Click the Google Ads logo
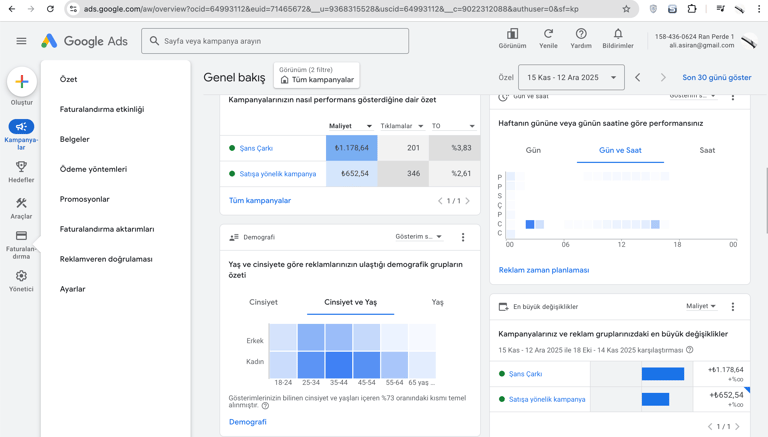 pos(84,41)
